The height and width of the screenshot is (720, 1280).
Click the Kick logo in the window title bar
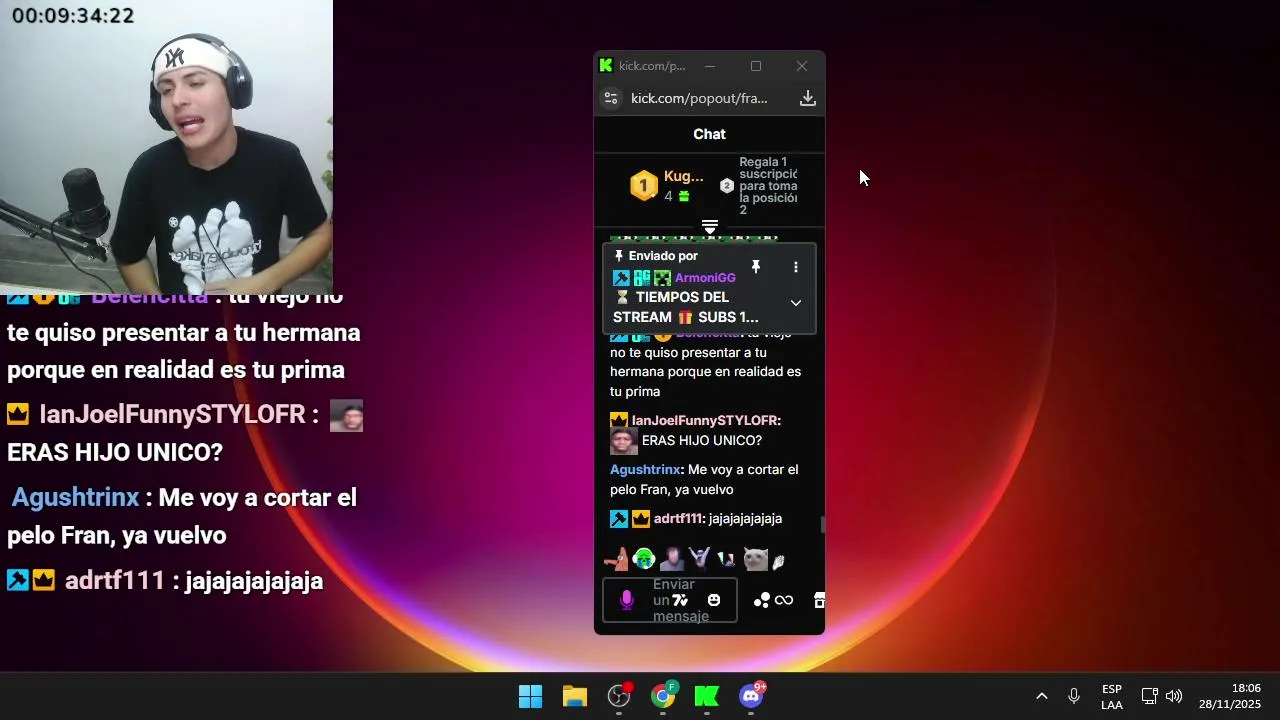click(x=606, y=66)
